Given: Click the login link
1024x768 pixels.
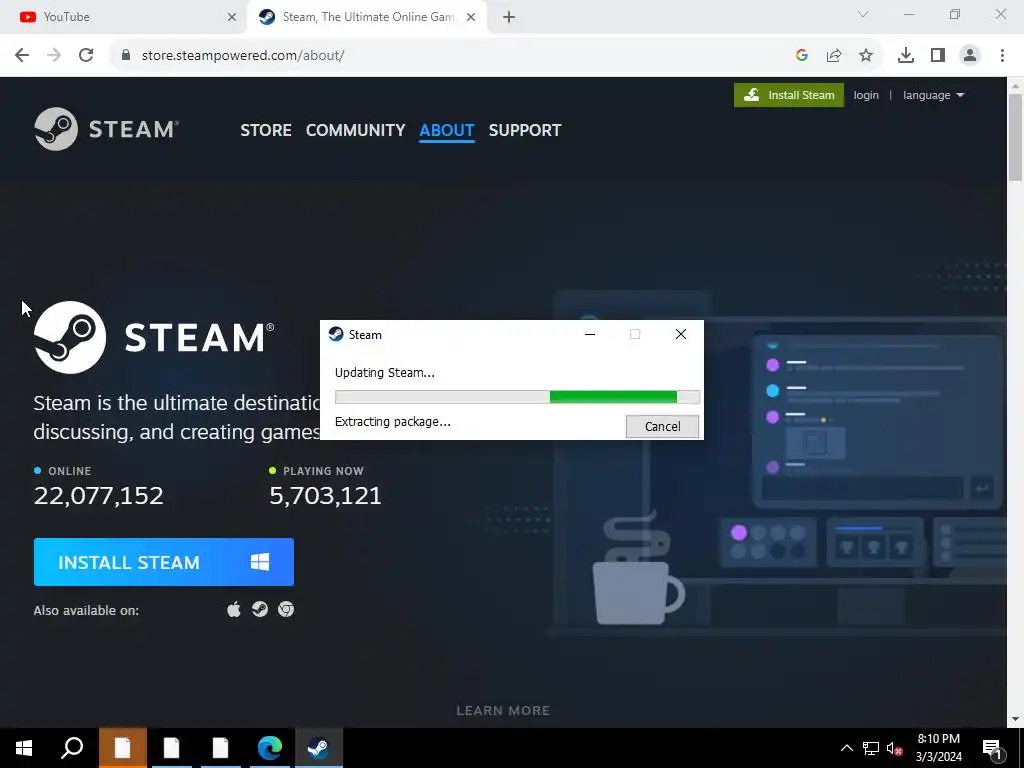Looking at the screenshot, I should pos(866,95).
